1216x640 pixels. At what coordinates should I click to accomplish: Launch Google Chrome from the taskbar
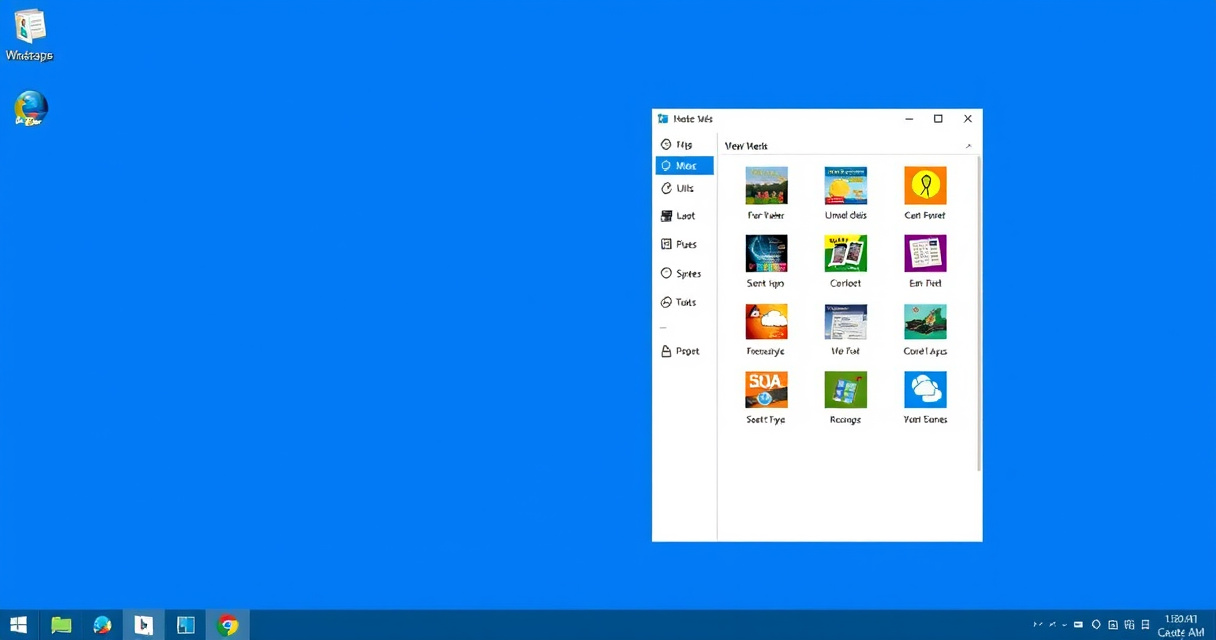(x=228, y=625)
